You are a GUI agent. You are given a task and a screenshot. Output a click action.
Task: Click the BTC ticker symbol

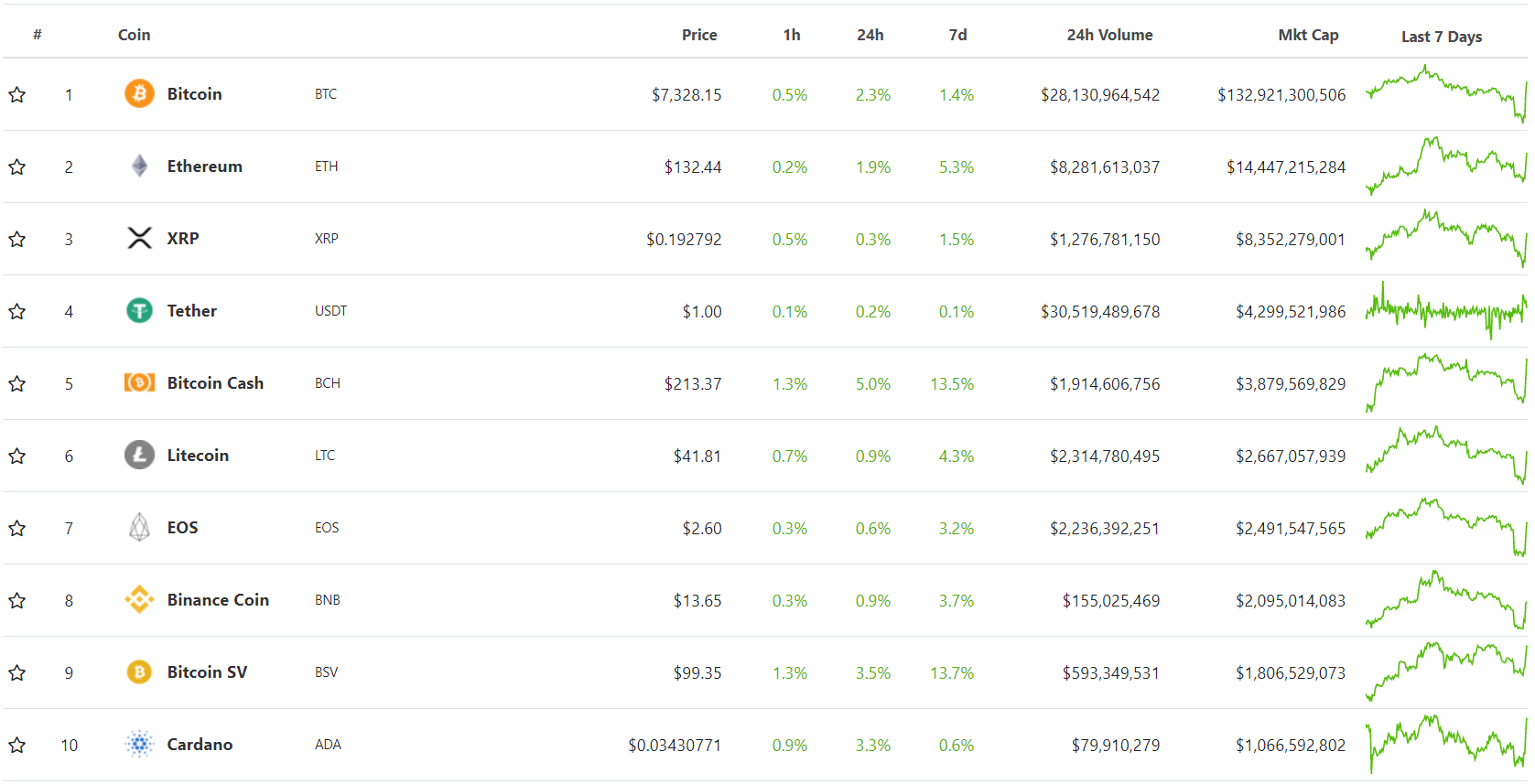point(326,94)
